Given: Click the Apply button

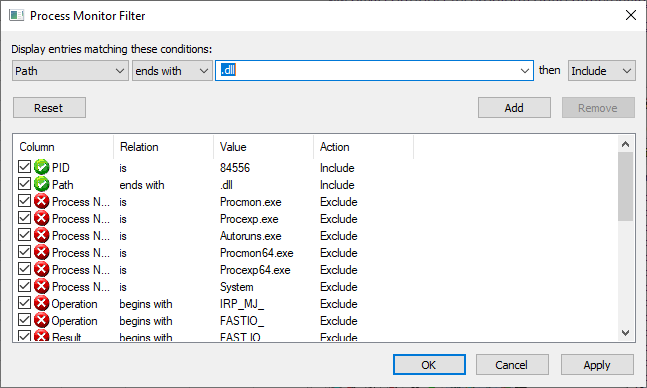Looking at the screenshot, I should [x=597, y=365].
